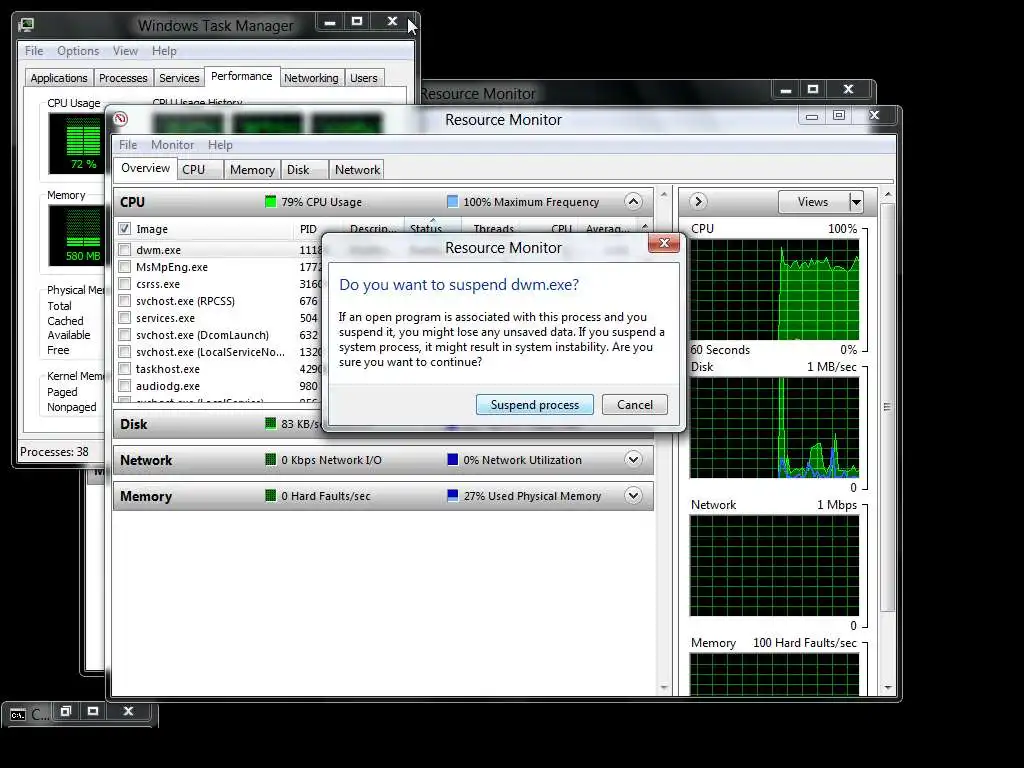Click the Disk section header label

pyautogui.click(x=134, y=424)
